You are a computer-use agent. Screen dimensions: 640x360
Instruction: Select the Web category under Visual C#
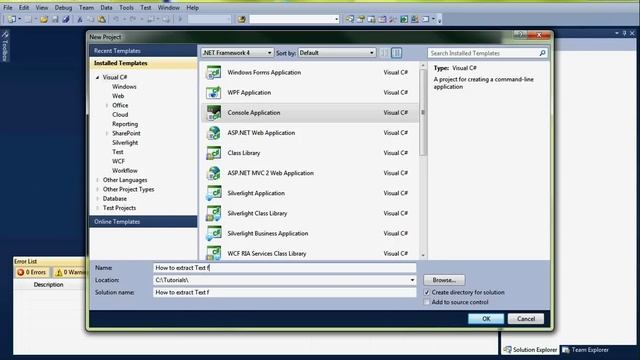click(118, 96)
